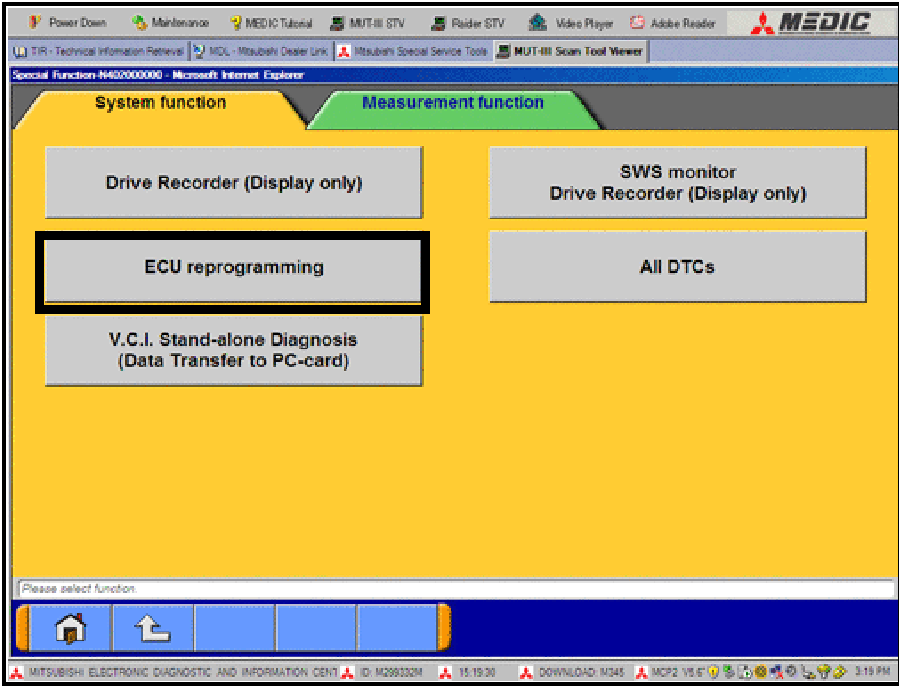Click the ECU reprogramming button
901x689 pixels.
[x=233, y=268]
